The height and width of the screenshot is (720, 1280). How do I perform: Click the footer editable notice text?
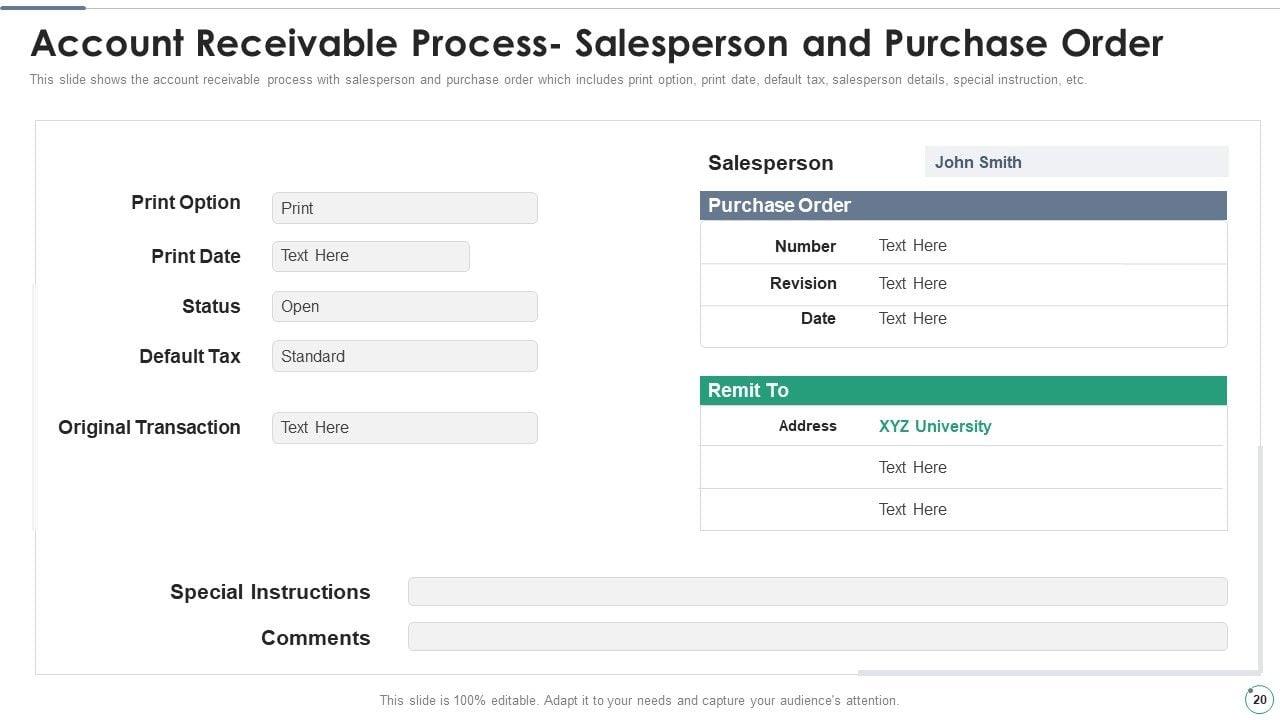tap(639, 701)
